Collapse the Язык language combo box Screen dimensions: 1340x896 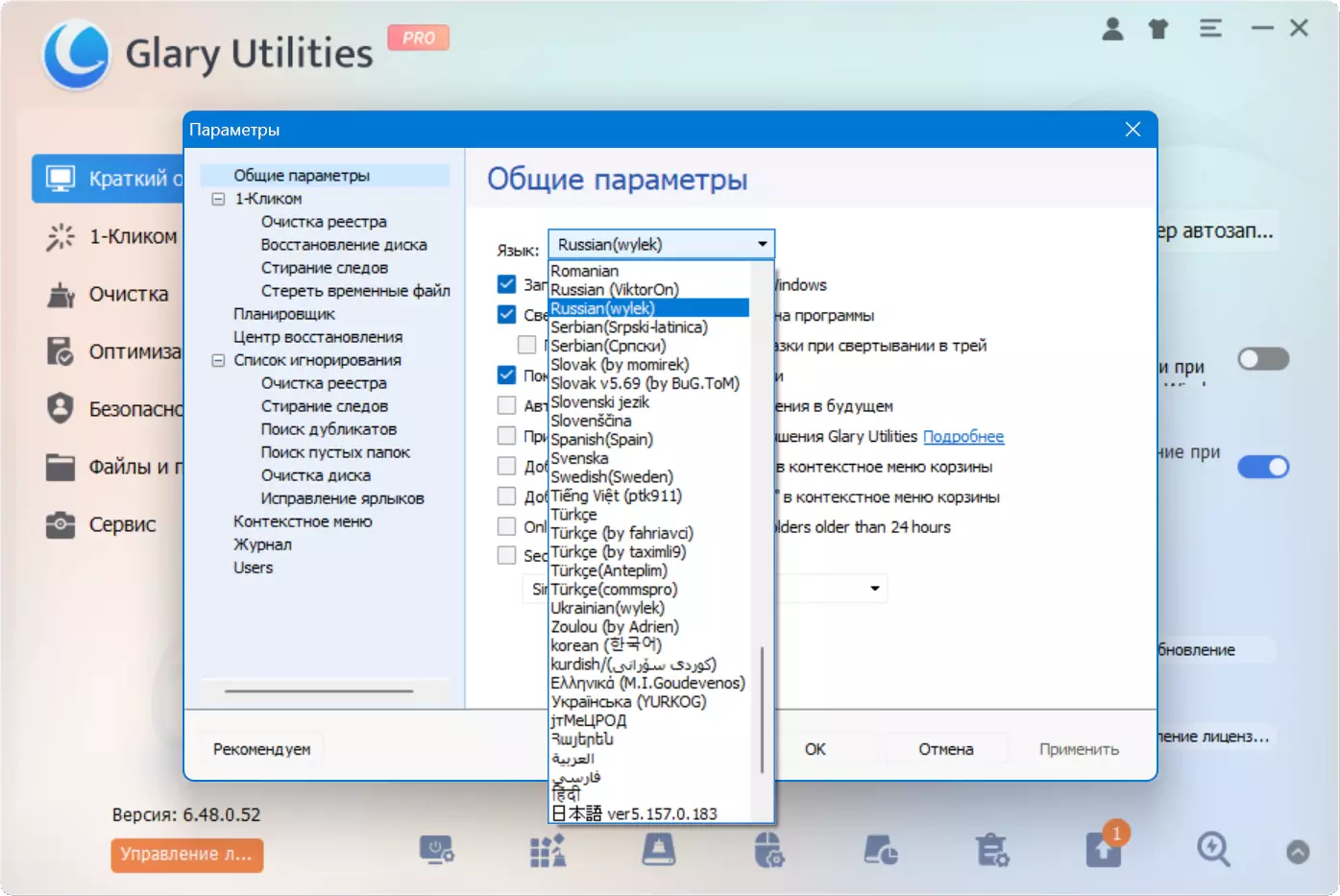tap(661, 244)
